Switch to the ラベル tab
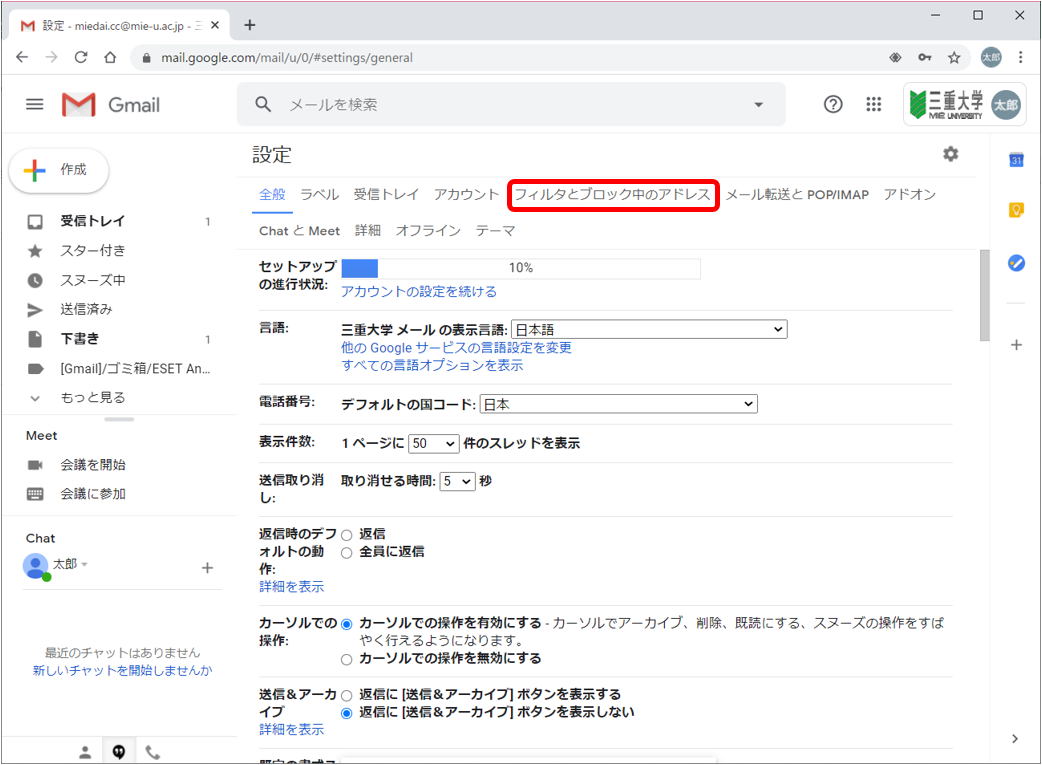 [x=320, y=195]
